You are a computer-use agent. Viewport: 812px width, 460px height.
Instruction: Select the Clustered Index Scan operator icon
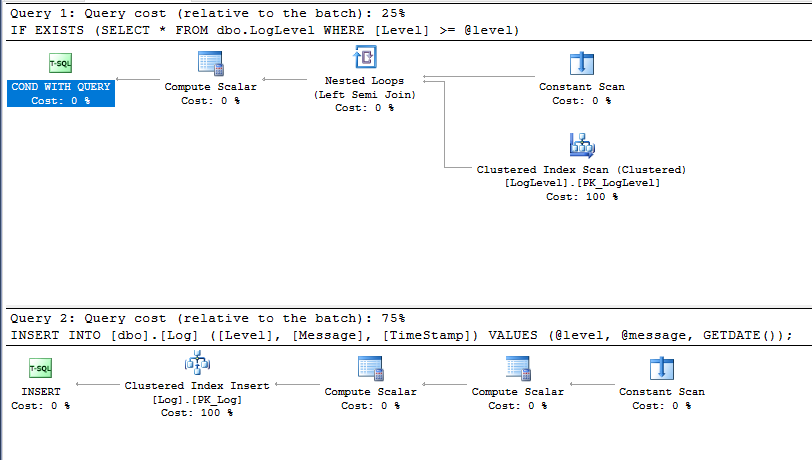[581, 146]
